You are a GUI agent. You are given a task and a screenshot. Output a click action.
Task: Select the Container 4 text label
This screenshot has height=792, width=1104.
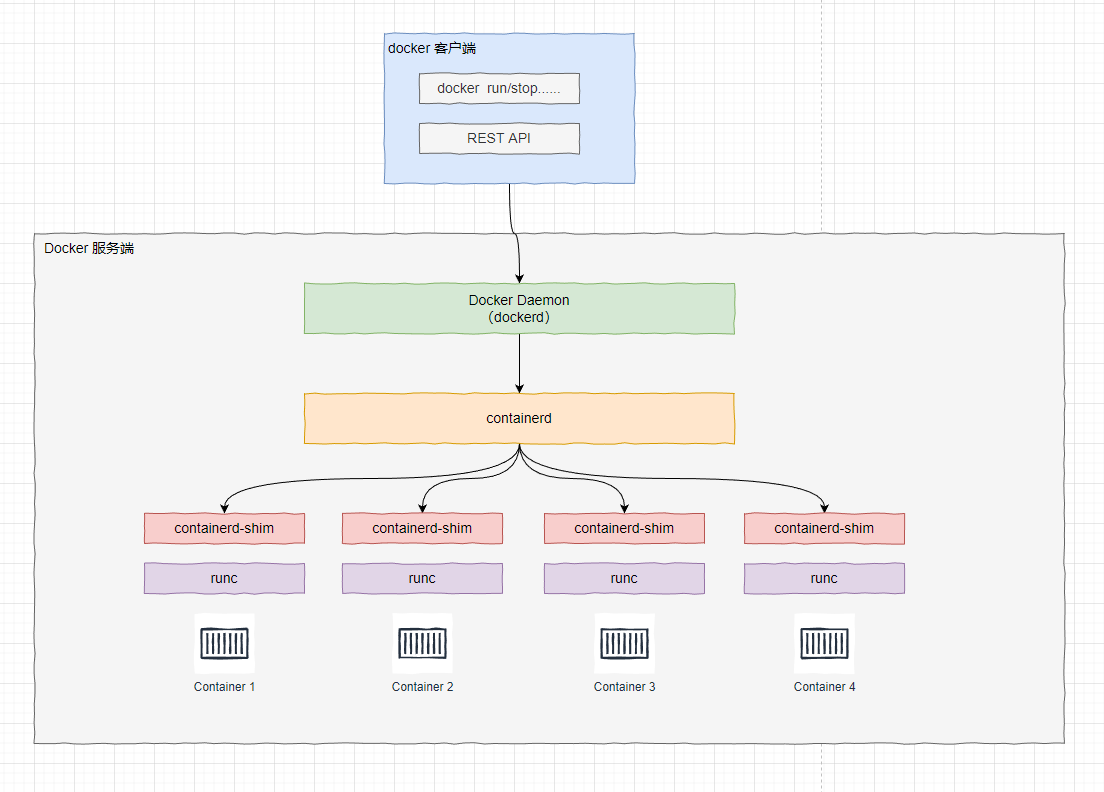(824, 686)
